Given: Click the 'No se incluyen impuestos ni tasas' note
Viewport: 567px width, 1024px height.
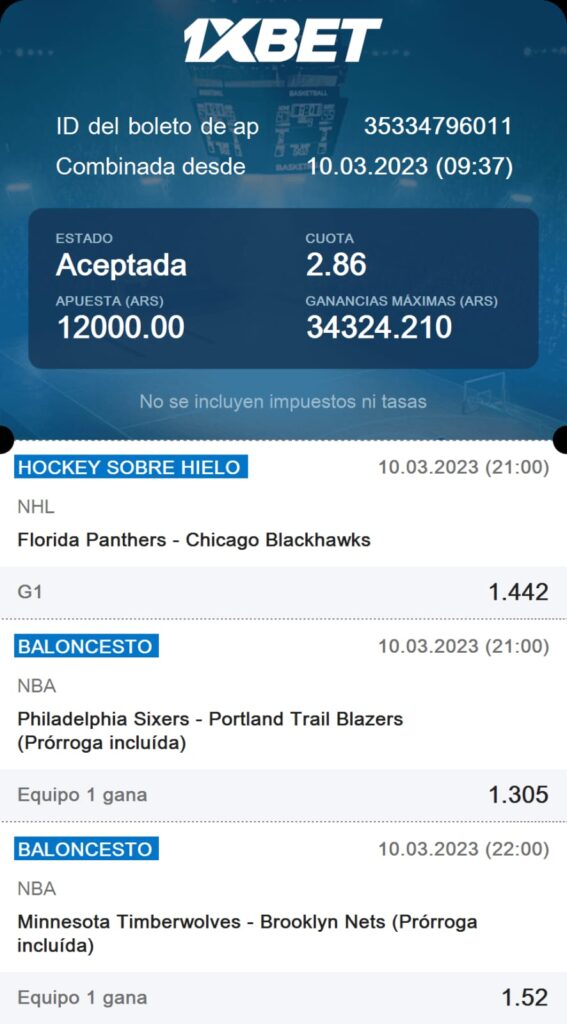Looking at the screenshot, I should pyautogui.click(x=283, y=402).
